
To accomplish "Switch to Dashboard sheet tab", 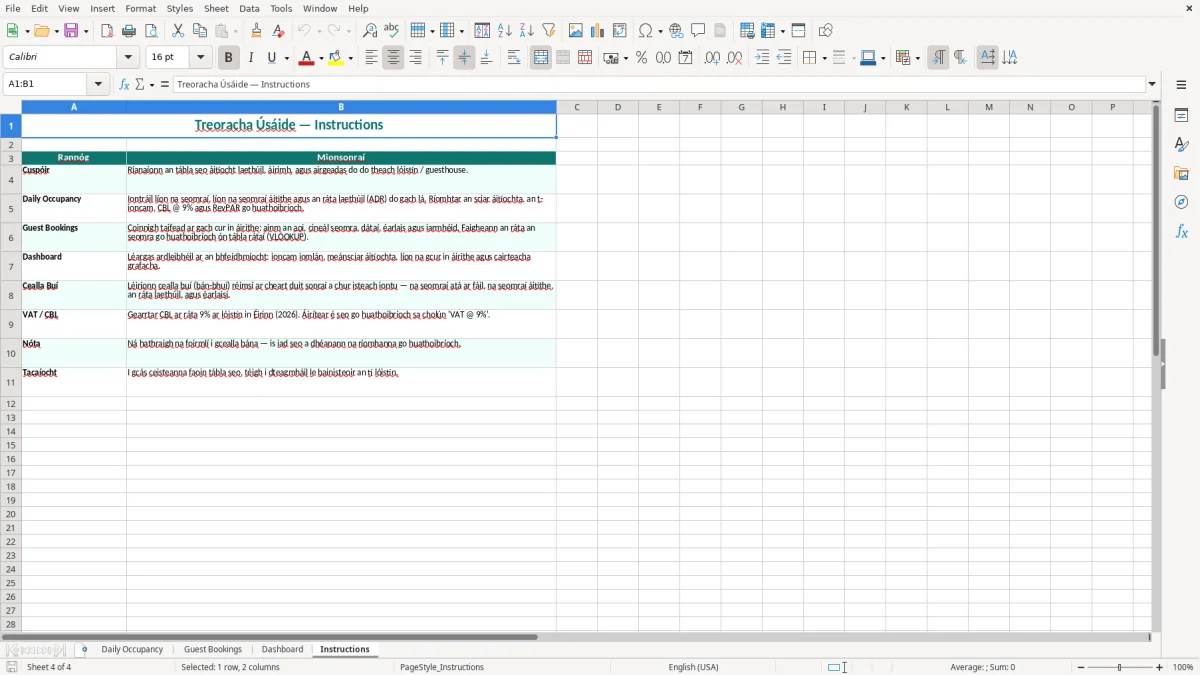I will tap(282, 650).
